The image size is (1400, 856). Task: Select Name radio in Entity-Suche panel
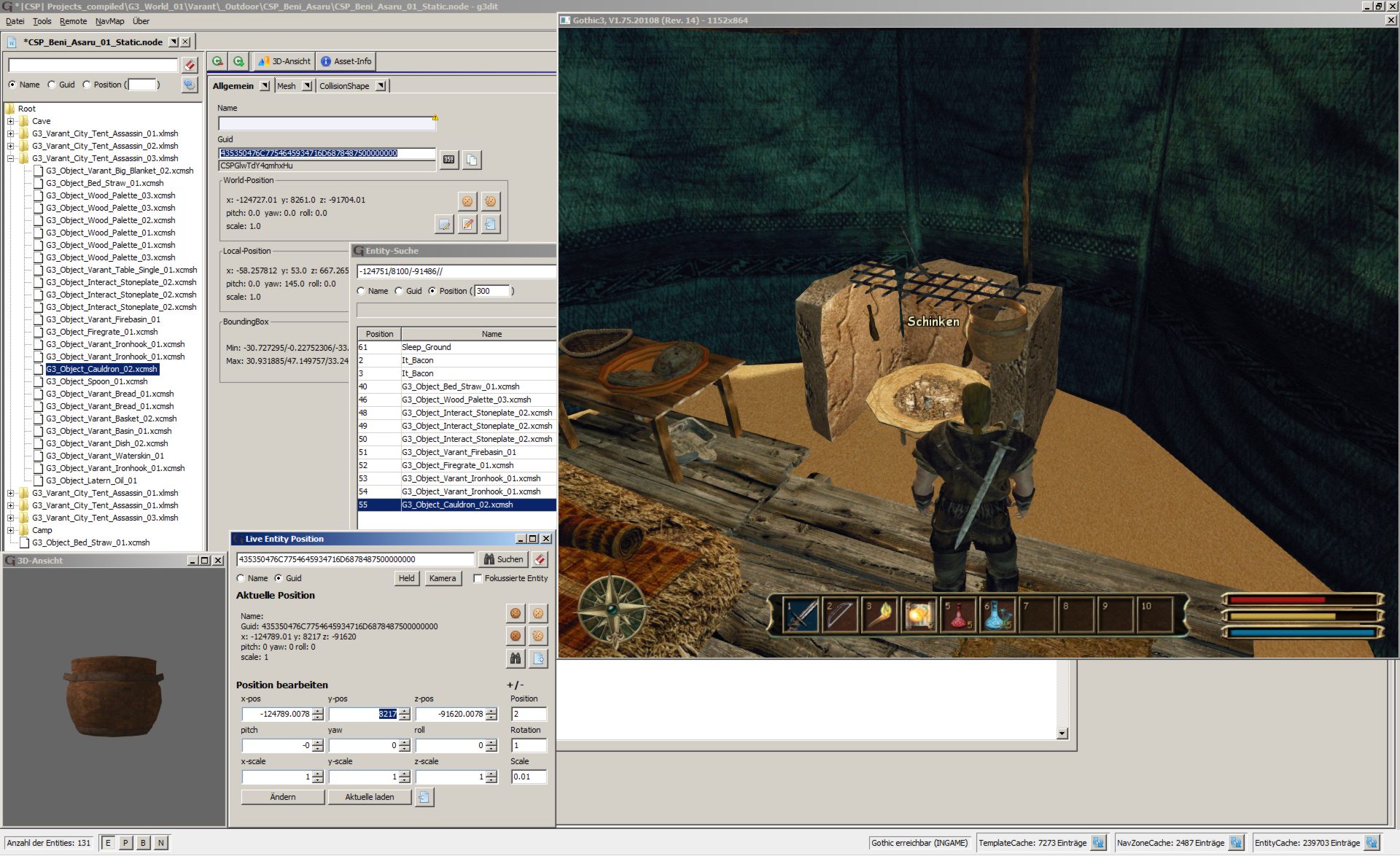coord(361,291)
